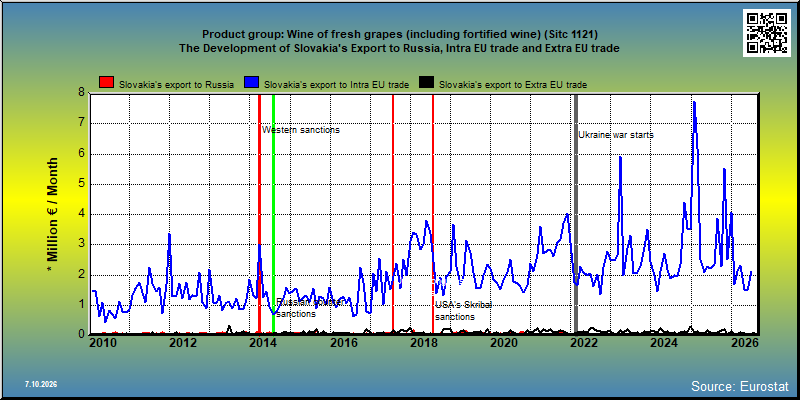The height and width of the screenshot is (400, 800).
Task: Click the 2018 x-axis year label
Action: point(422,342)
